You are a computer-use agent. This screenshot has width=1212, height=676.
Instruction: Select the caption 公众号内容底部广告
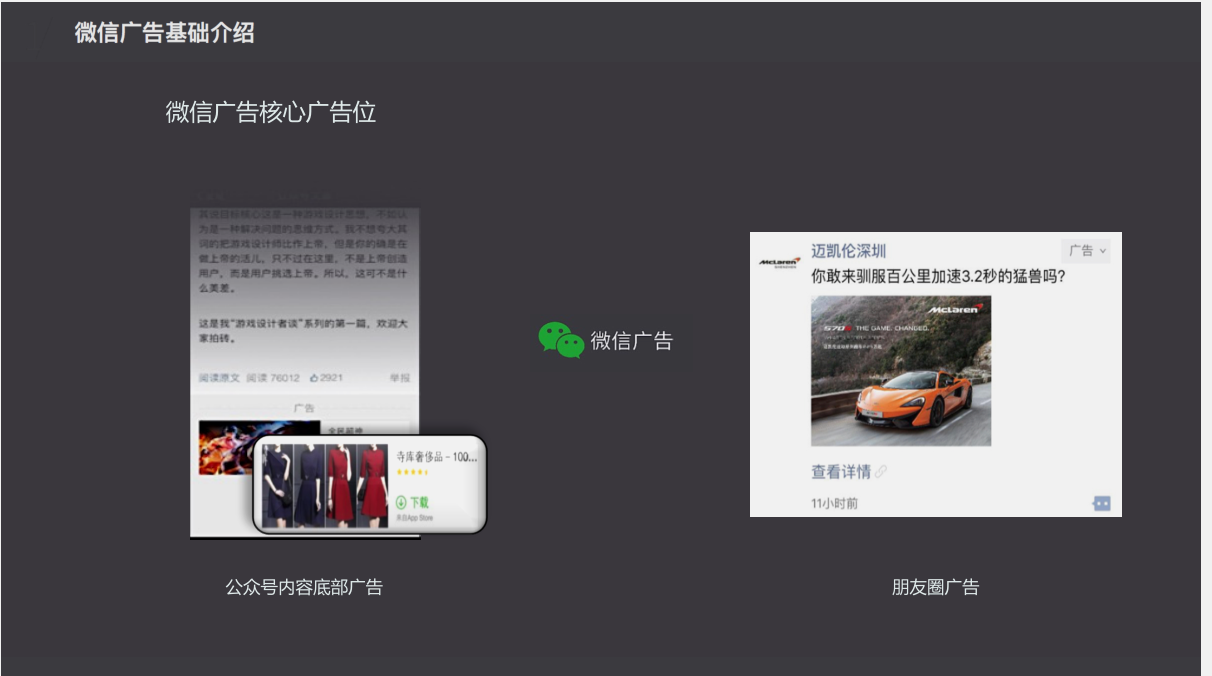click(x=304, y=587)
